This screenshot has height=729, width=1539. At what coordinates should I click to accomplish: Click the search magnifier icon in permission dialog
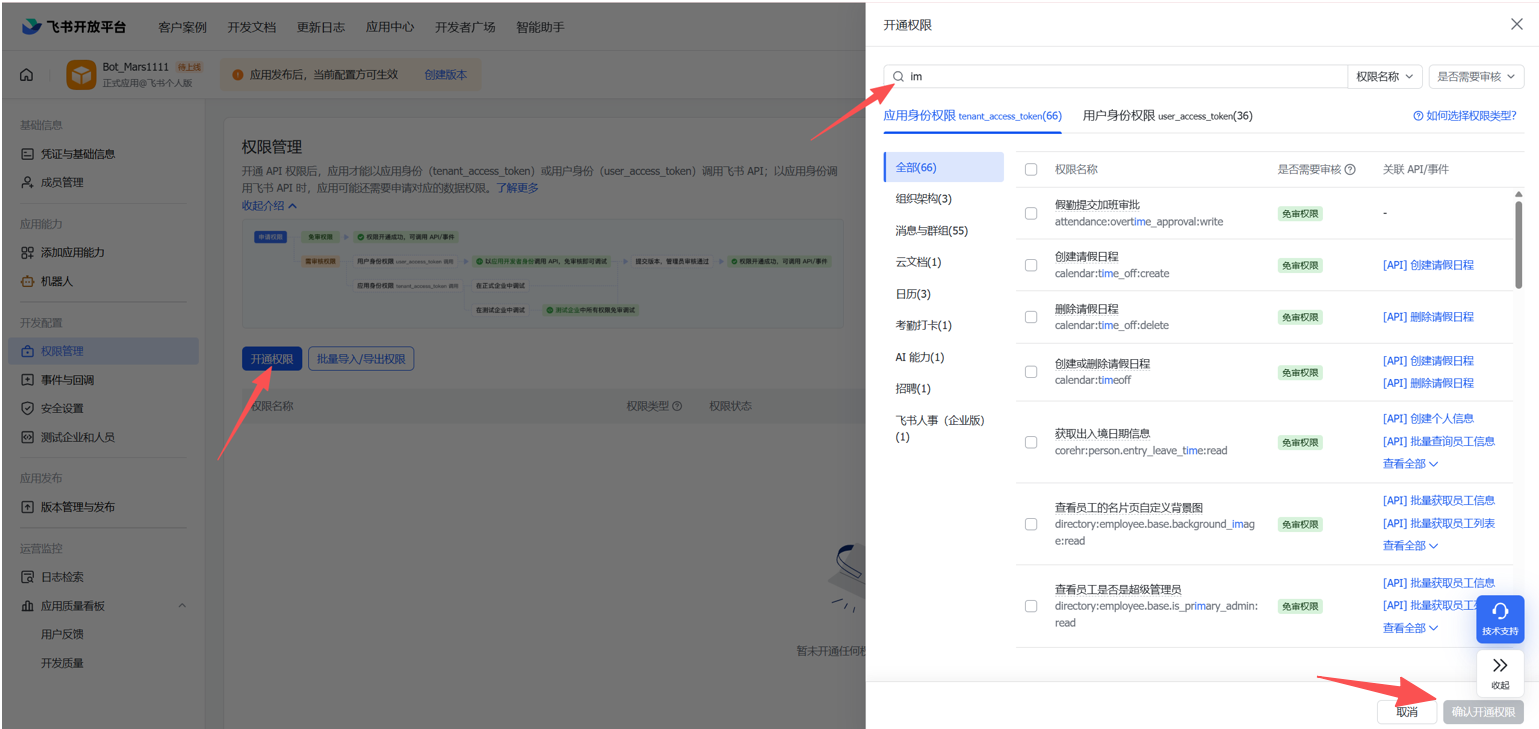(x=898, y=76)
